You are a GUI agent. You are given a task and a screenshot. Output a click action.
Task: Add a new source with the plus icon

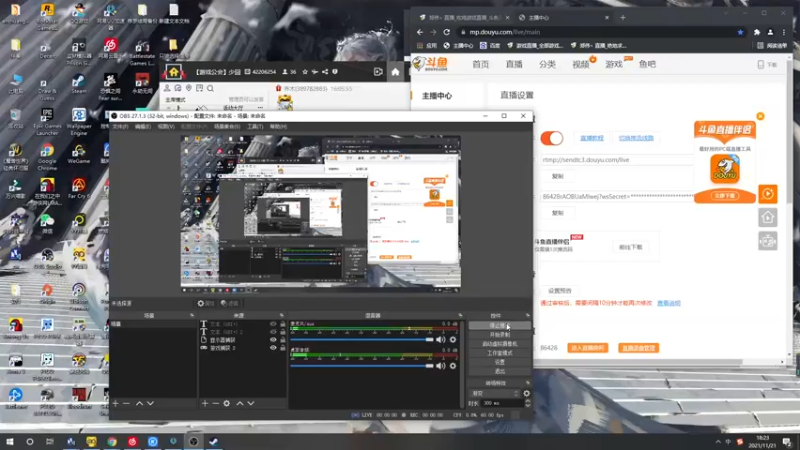pos(205,404)
